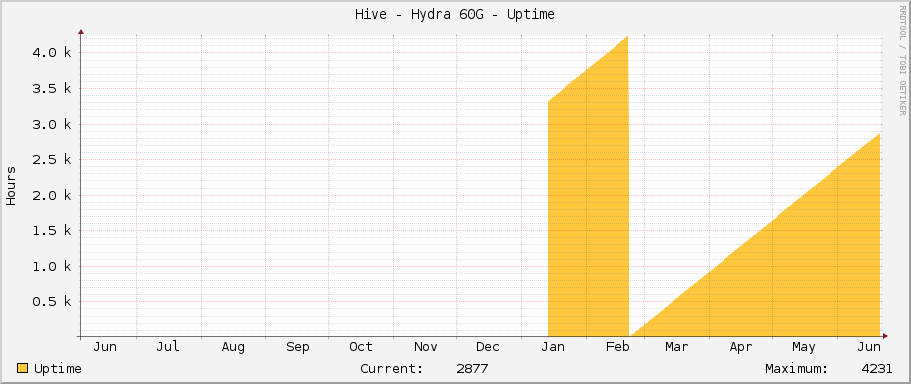Click the Sep month label
The height and width of the screenshot is (384, 911).
tap(297, 347)
